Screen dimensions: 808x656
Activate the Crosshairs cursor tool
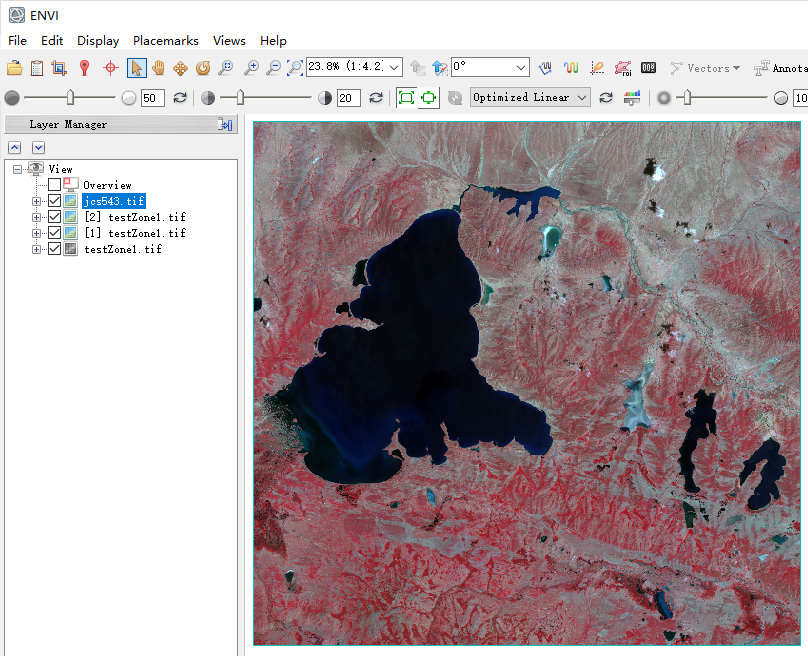pos(110,68)
